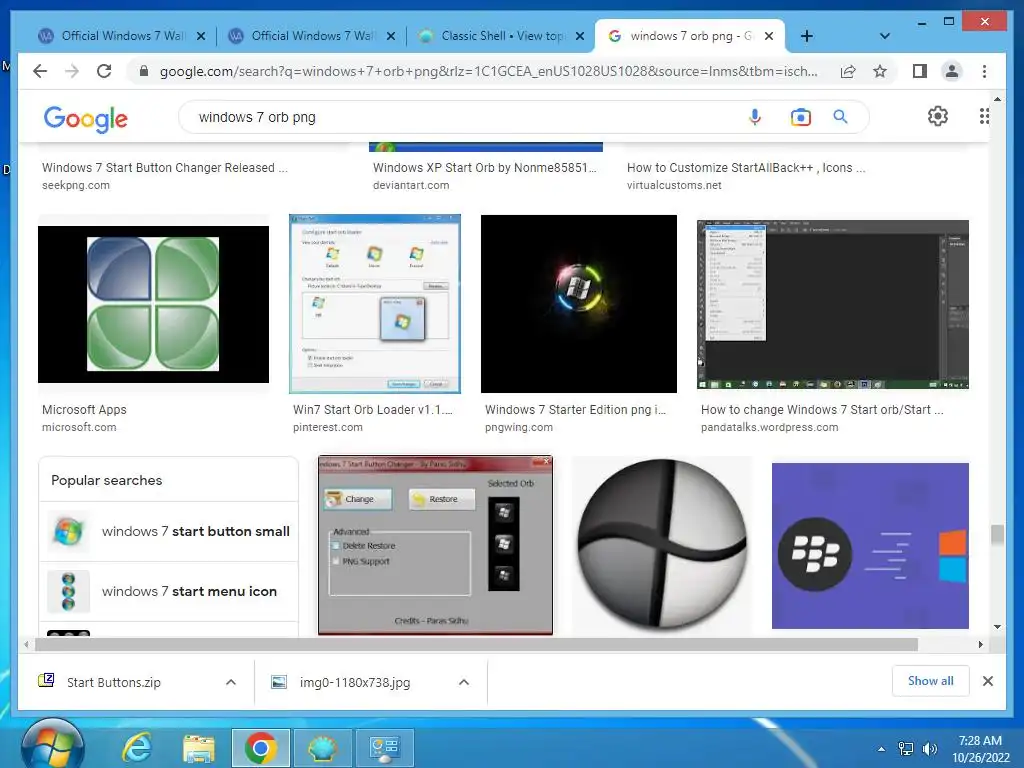Reload the current page
Viewport: 1024px width, 768px height.
[x=104, y=71]
